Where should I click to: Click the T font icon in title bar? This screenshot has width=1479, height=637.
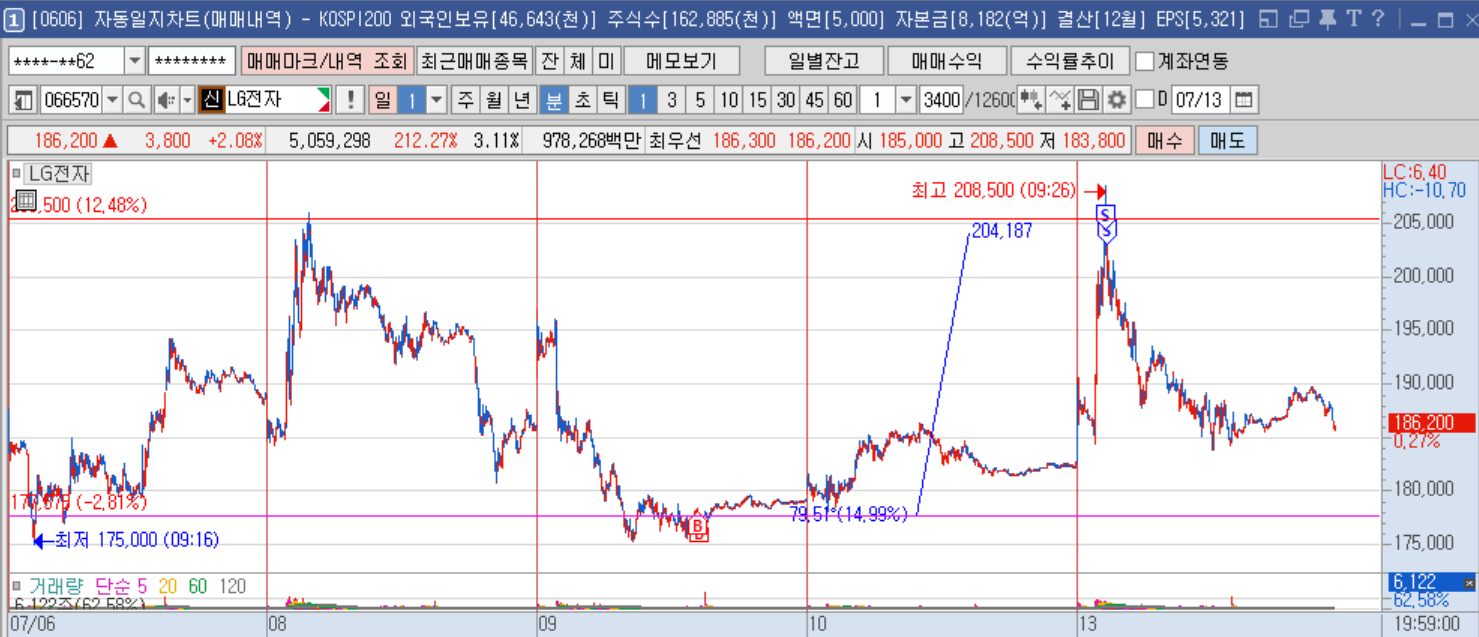pyautogui.click(x=1353, y=19)
